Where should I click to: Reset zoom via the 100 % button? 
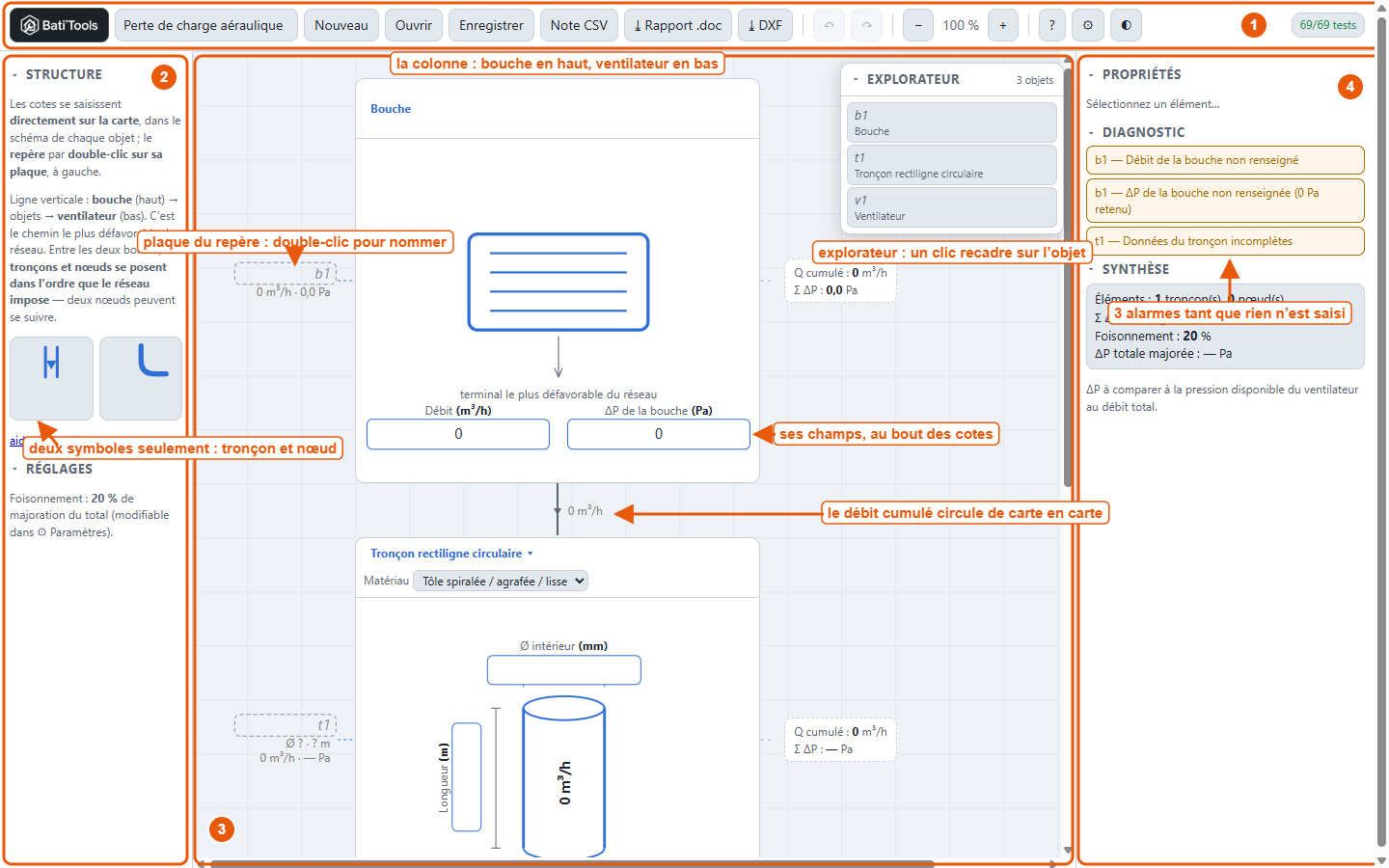pyautogui.click(x=961, y=25)
